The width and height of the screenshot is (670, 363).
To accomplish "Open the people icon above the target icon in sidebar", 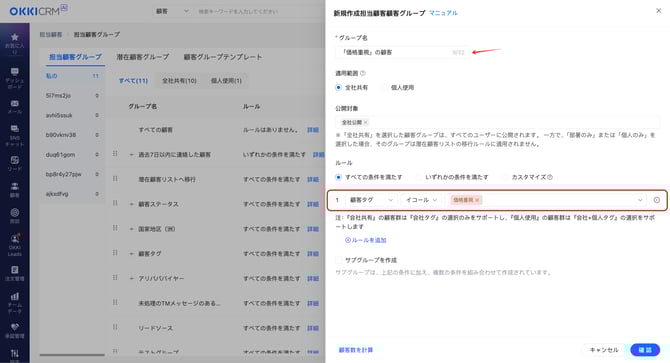I will point(15,186).
